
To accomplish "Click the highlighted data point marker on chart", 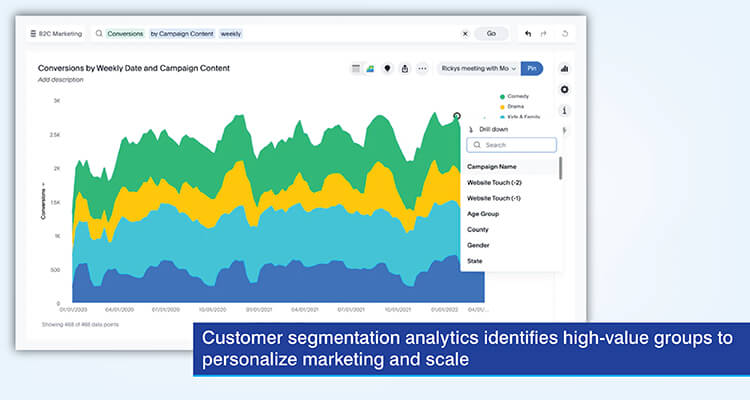I will click(457, 116).
